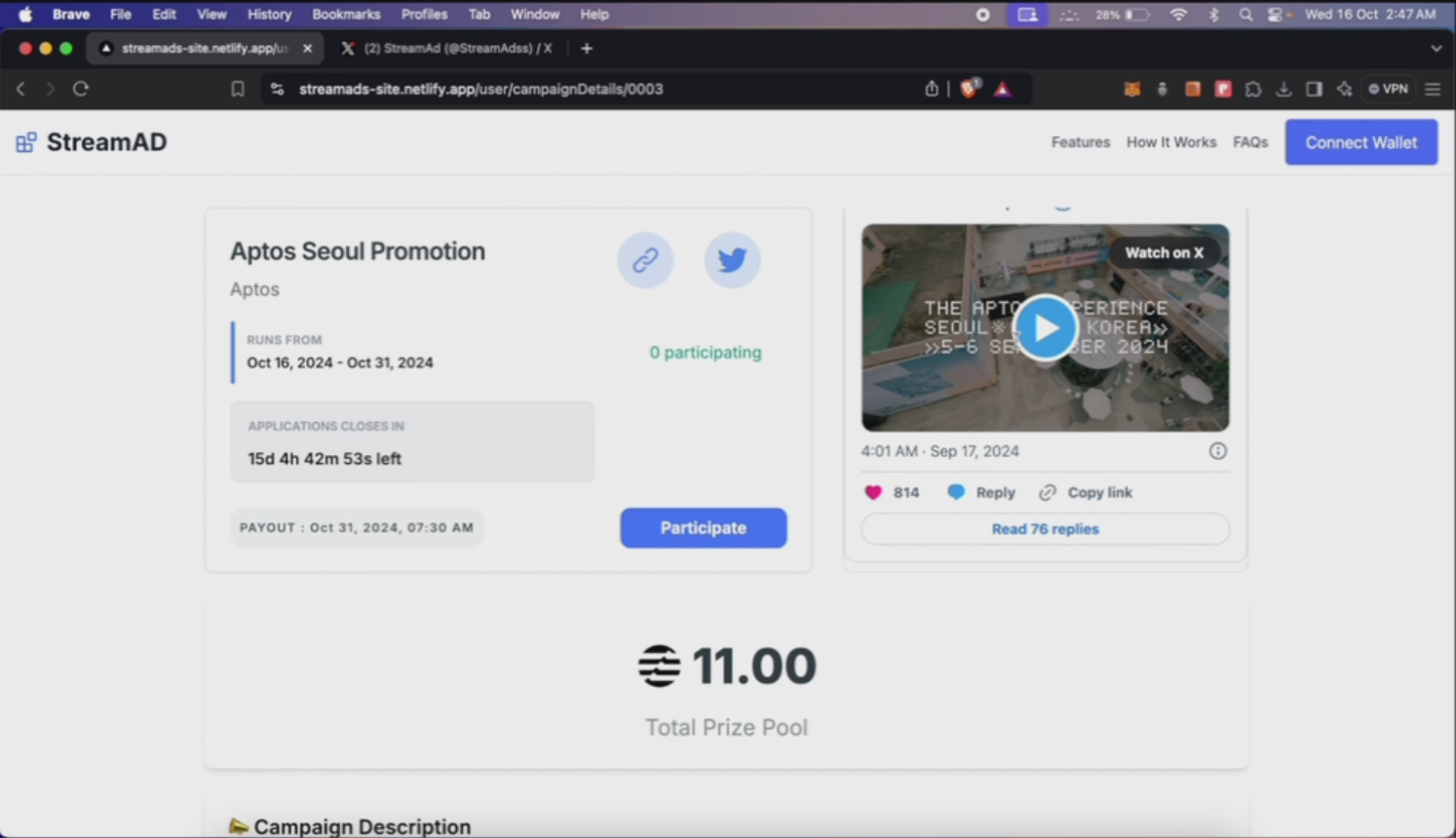
Task: Open Read 76 replies
Action: point(1045,529)
